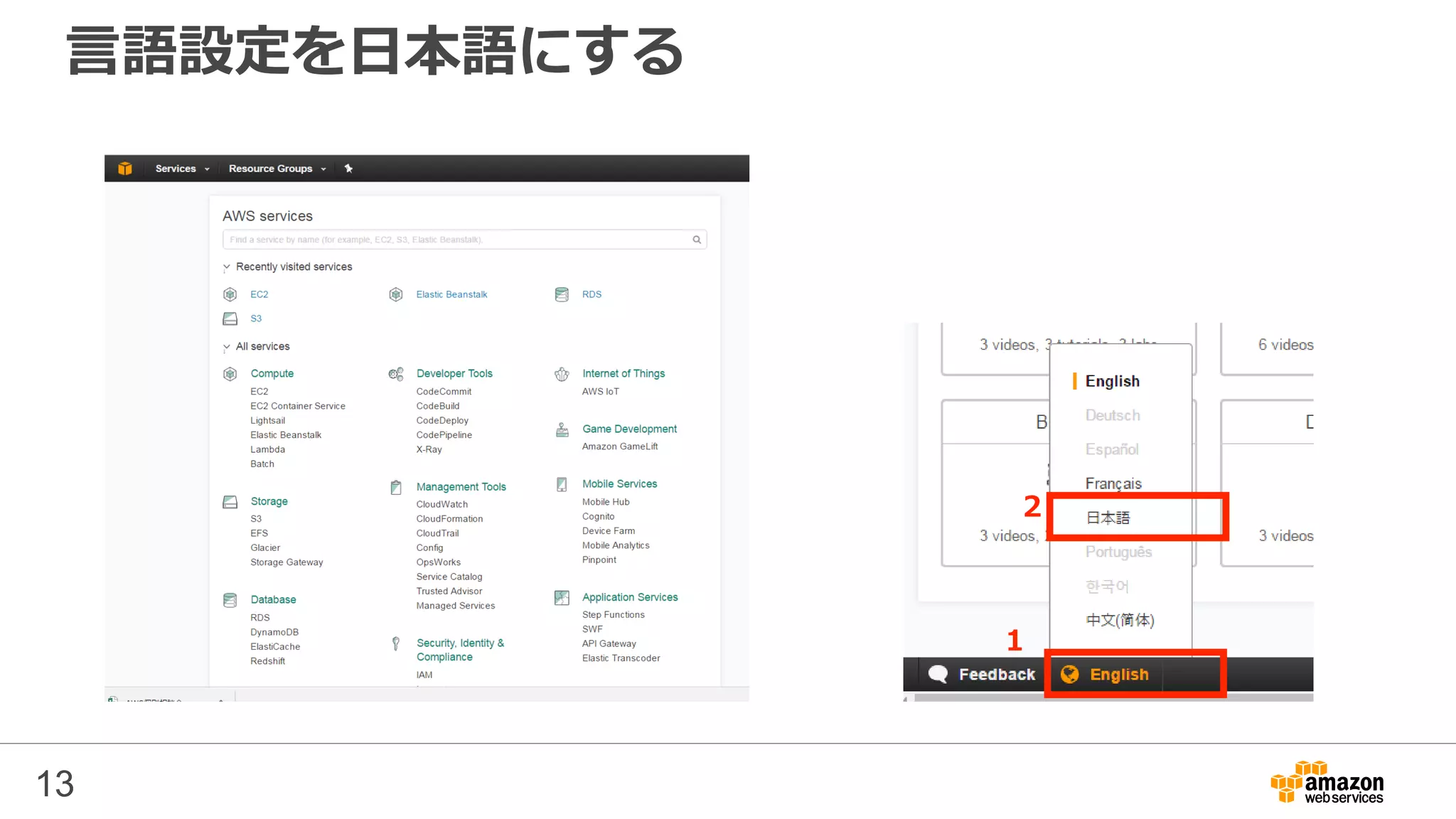
Task: Open the Storage category heading
Action: pos(269,501)
